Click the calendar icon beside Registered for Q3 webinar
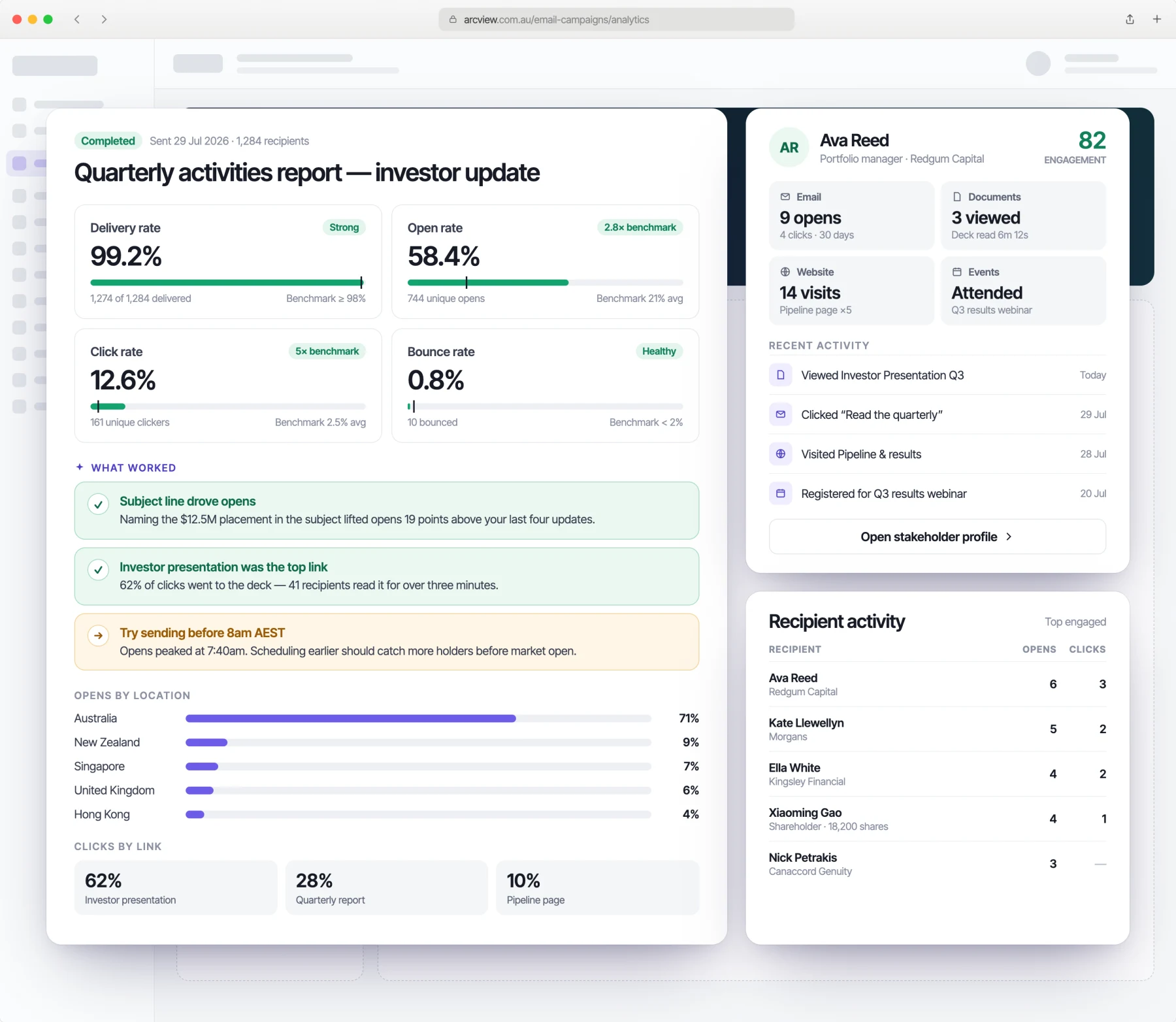The image size is (1176, 1022). pos(780,493)
